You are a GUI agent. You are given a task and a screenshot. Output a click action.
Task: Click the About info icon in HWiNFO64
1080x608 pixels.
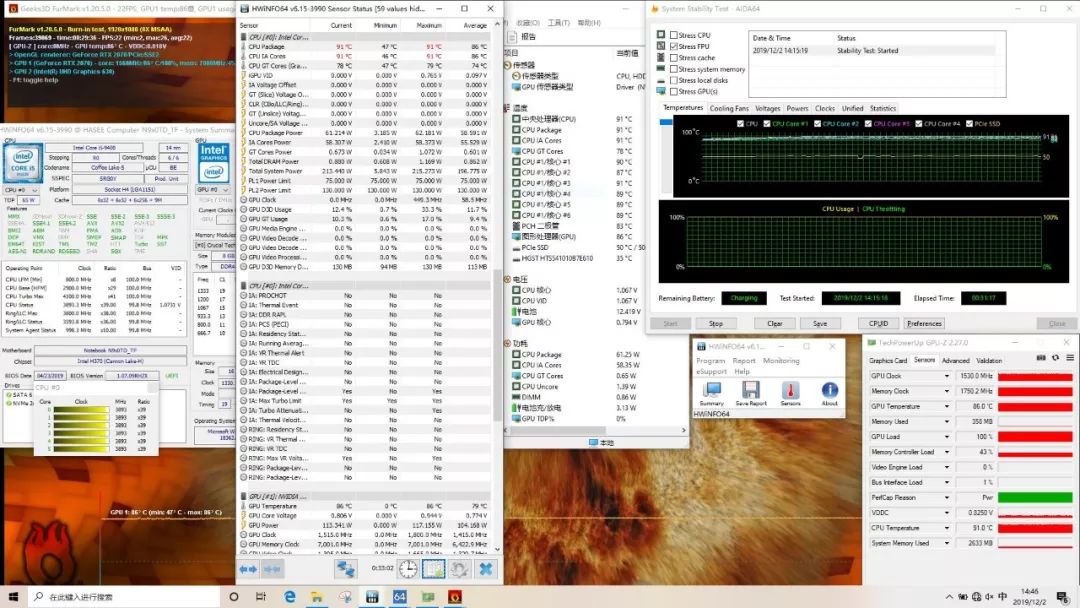[x=829, y=394]
